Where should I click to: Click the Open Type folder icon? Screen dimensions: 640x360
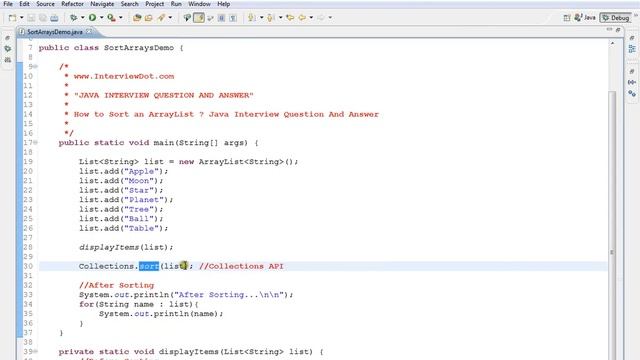tap(149, 18)
